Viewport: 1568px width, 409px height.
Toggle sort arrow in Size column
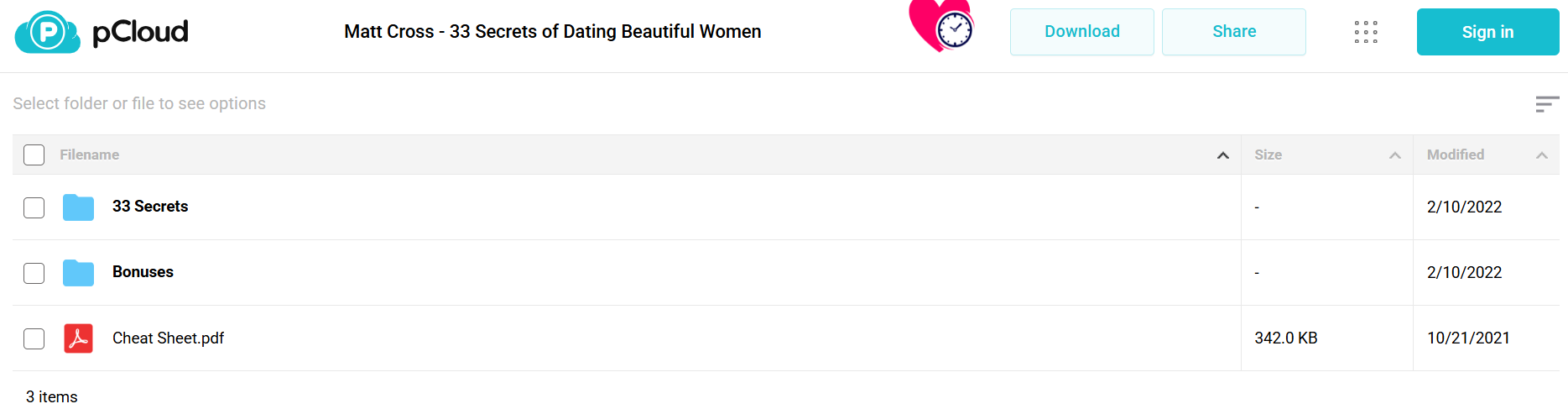(1395, 155)
